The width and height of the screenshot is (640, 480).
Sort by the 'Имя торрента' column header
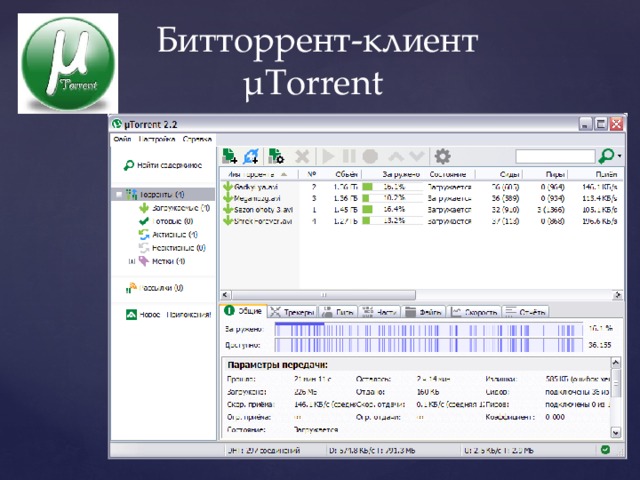click(x=259, y=174)
